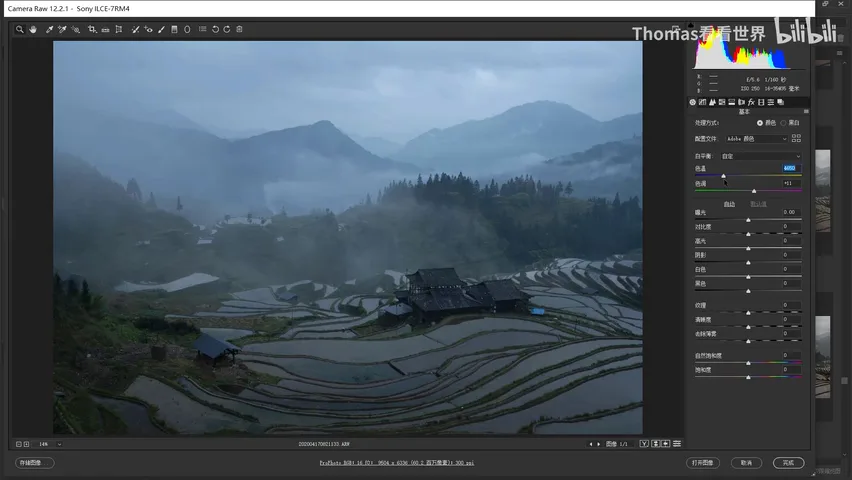Go to the previous image arrow
852x480 pixels.
click(x=591, y=444)
